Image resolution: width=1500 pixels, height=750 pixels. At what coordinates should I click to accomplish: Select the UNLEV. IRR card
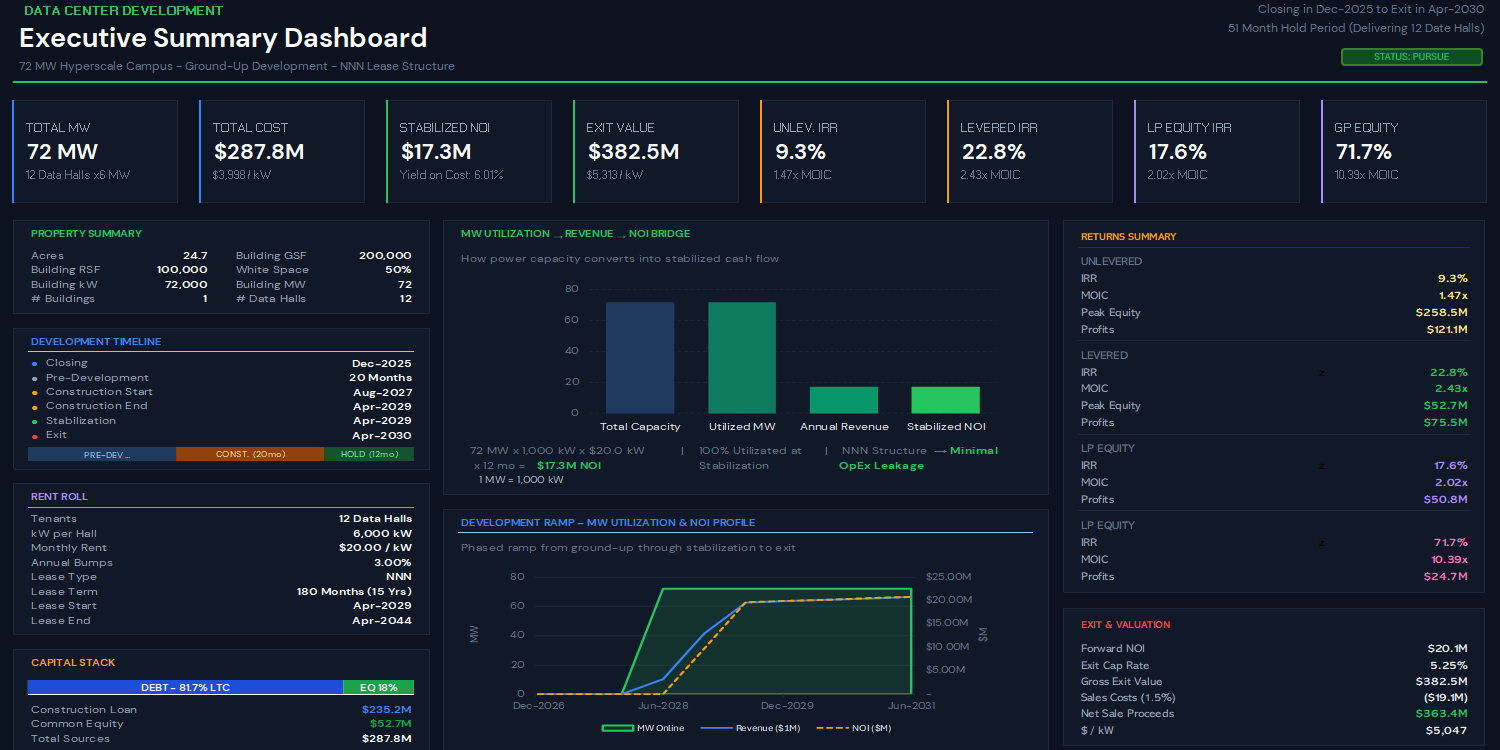pyautogui.click(x=843, y=151)
